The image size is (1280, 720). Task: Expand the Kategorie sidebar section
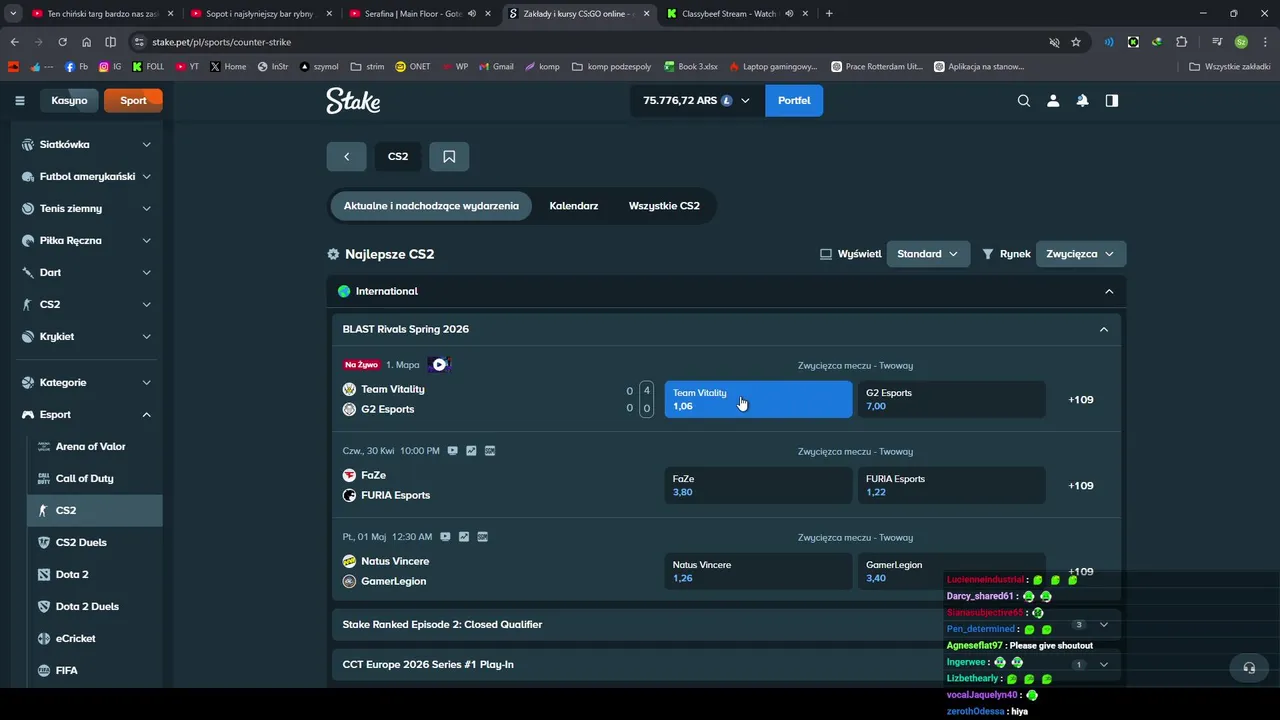pyautogui.click(x=146, y=382)
